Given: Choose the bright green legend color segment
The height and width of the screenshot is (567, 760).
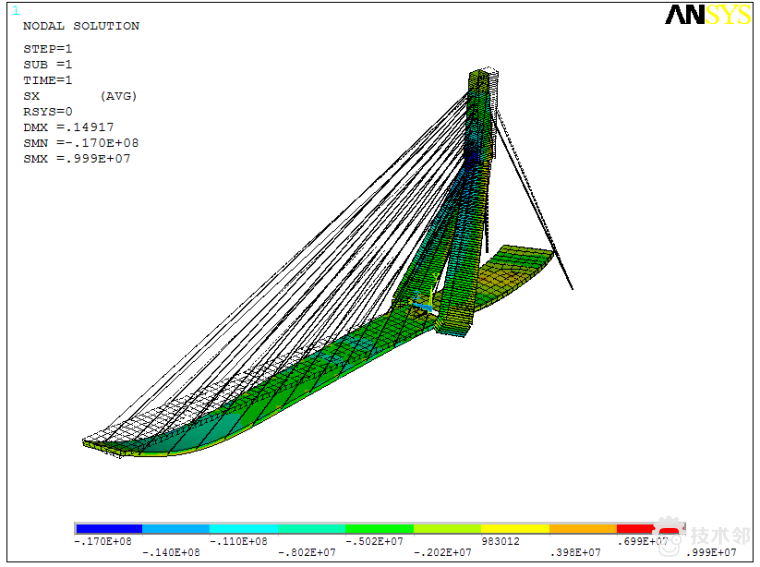Looking at the screenshot, I should point(379,528).
